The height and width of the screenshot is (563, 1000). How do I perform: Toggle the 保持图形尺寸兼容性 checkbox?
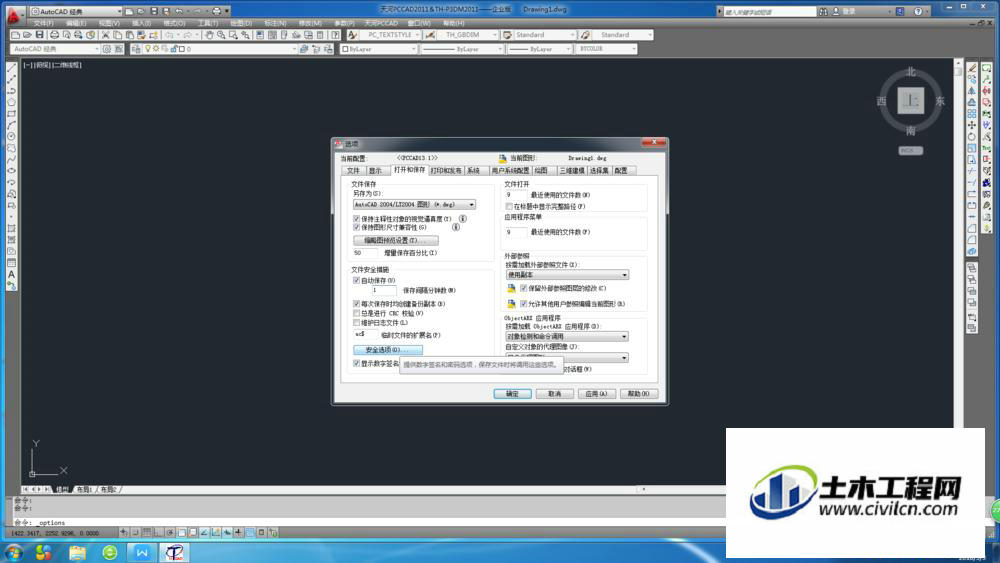coord(357,227)
